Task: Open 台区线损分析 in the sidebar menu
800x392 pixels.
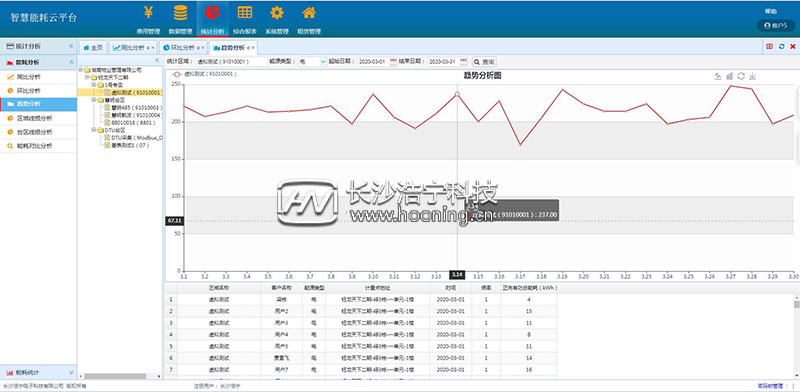Action: (38, 132)
